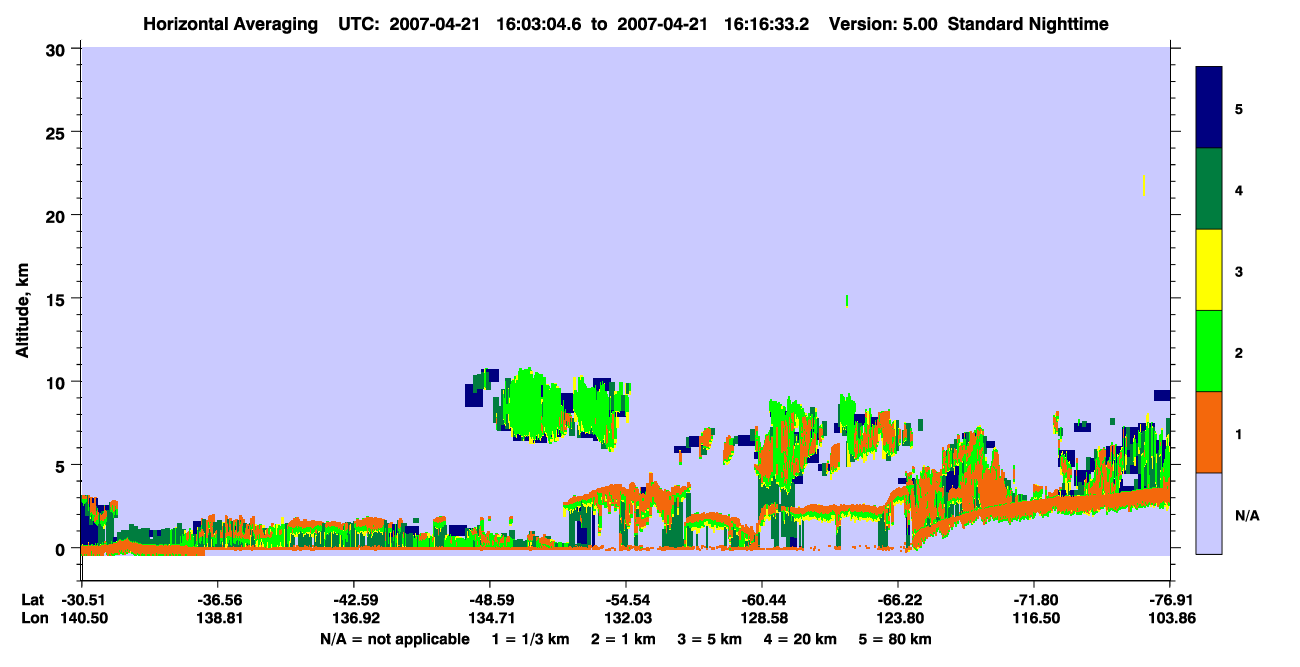Image resolution: width=1300 pixels, height=667 pixels.
Task: Click the 30 km altitude tick label
Action: 58,49
